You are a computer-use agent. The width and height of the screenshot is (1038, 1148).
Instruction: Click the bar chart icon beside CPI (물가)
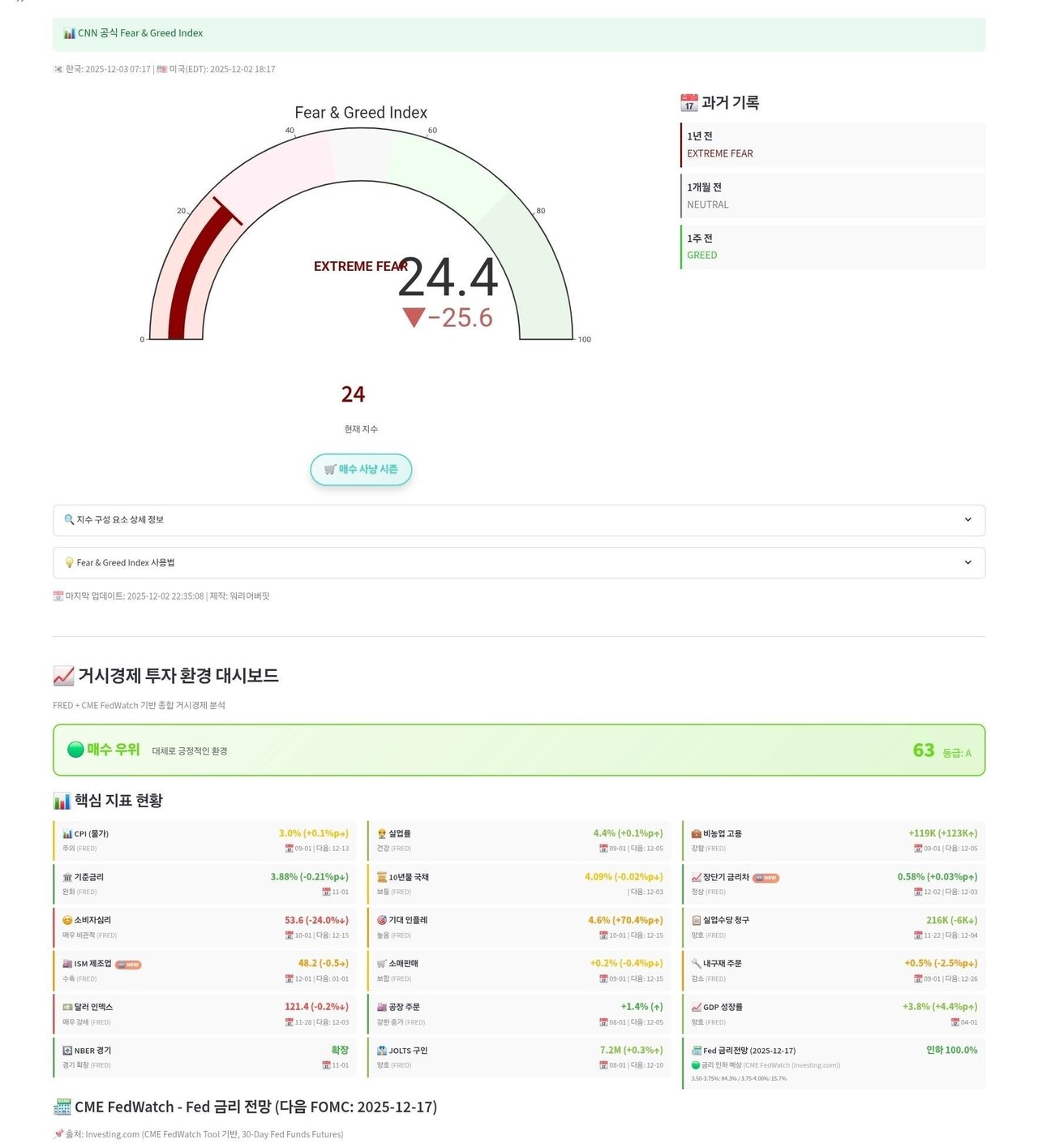pyautogui.click(x=68, y=832)
